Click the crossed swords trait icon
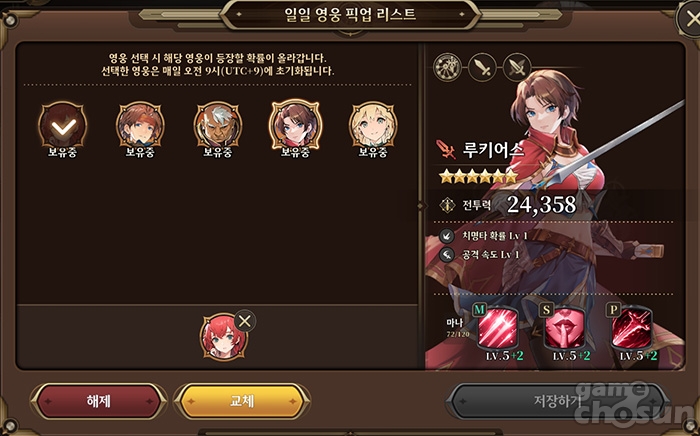Screen dimensions: 700x436 click(x=517, y=67)
